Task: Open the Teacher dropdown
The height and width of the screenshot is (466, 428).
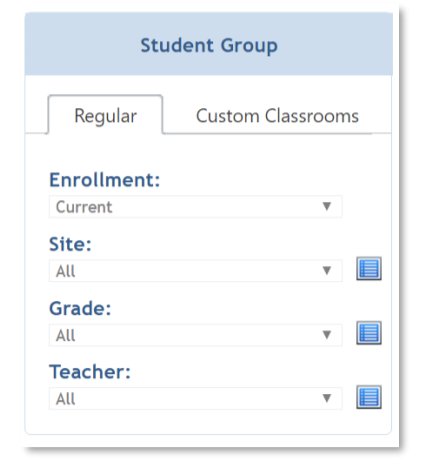Action: [196, 398]
